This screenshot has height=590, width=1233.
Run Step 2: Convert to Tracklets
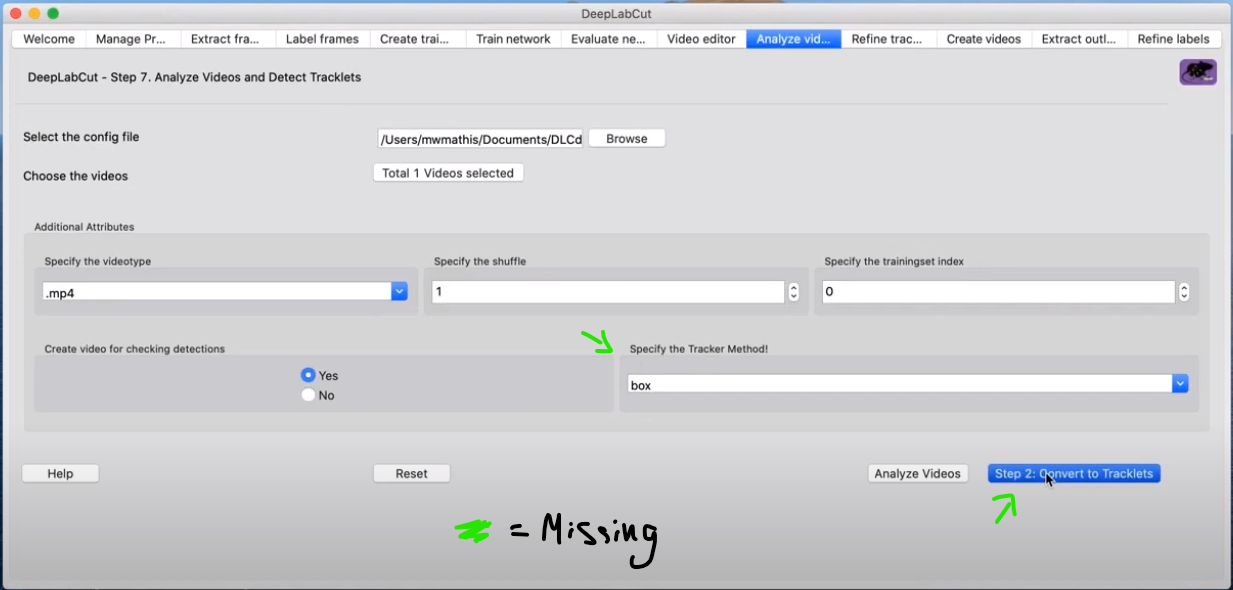[1073, 473]
